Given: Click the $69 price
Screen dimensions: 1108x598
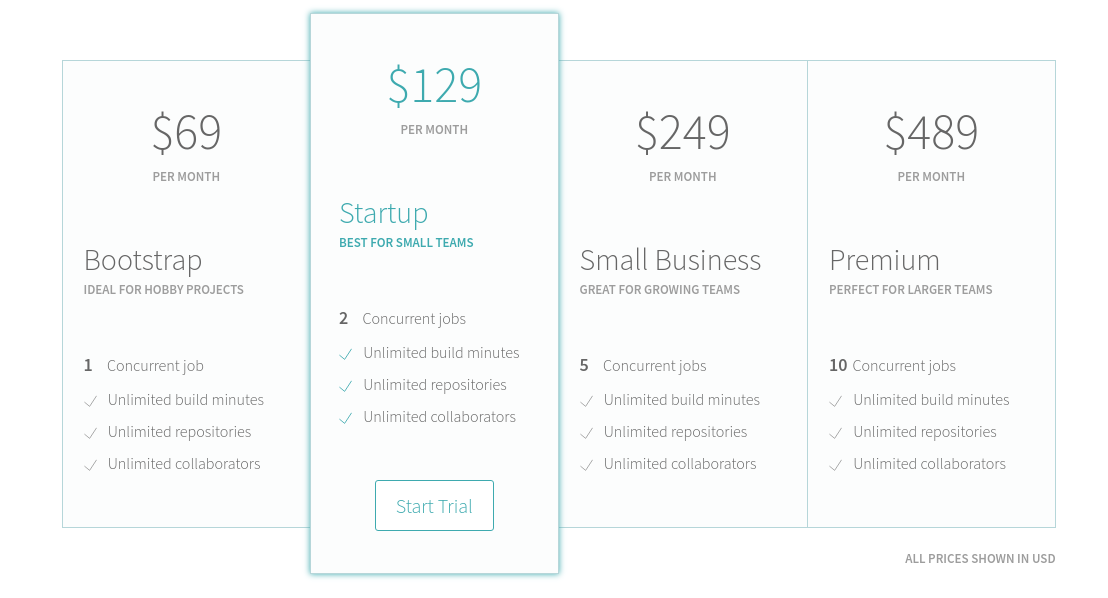Looking at the screenshot, I should [186, 132].
